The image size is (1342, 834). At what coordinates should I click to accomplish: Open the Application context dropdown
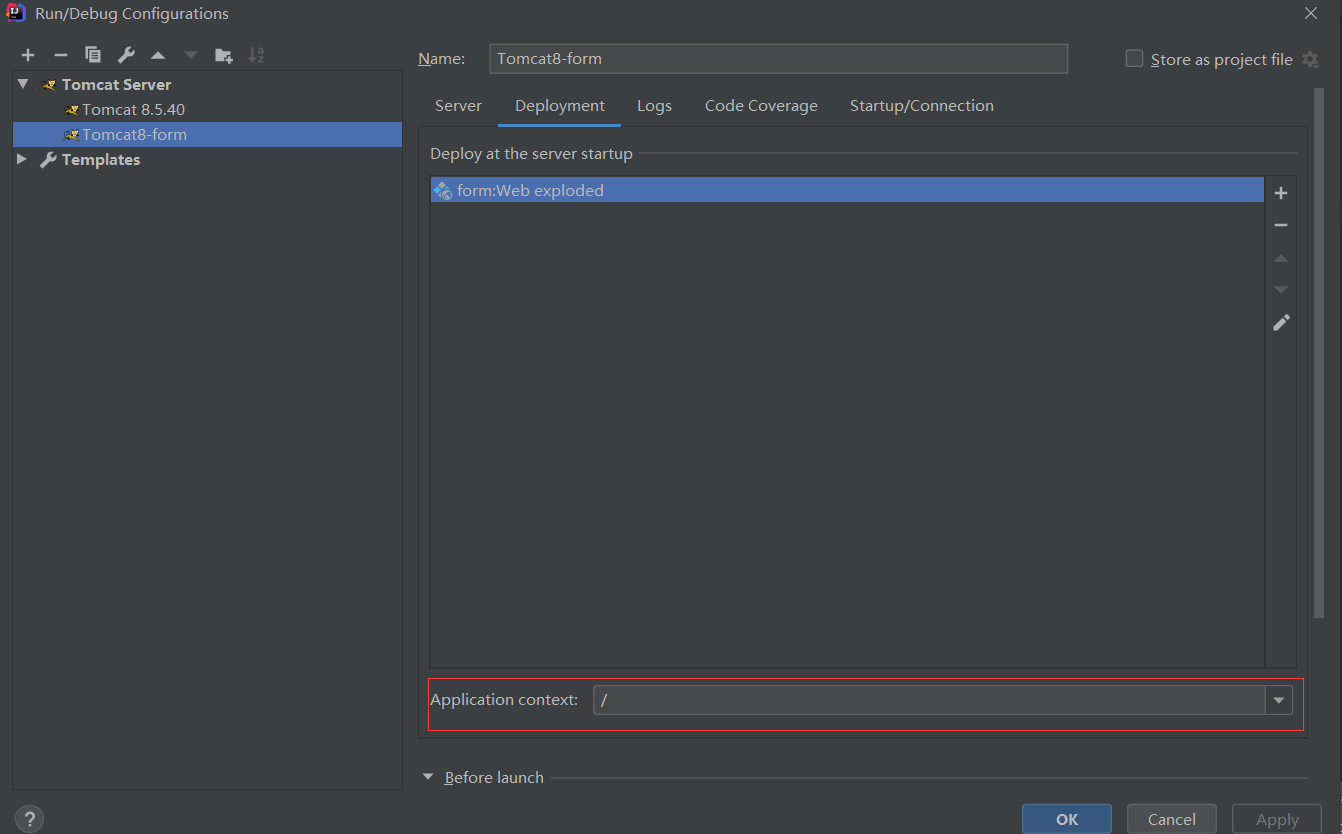pos(1279,700)
